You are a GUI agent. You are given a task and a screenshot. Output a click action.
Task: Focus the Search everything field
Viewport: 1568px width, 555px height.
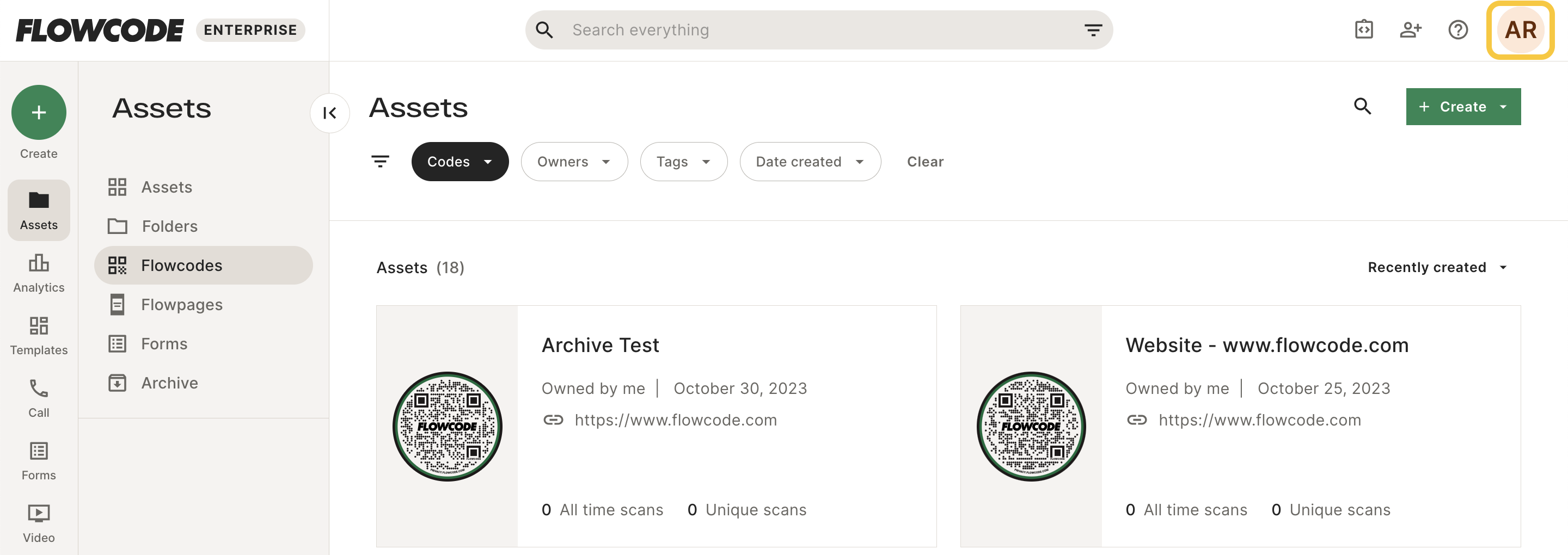[819, 30]
